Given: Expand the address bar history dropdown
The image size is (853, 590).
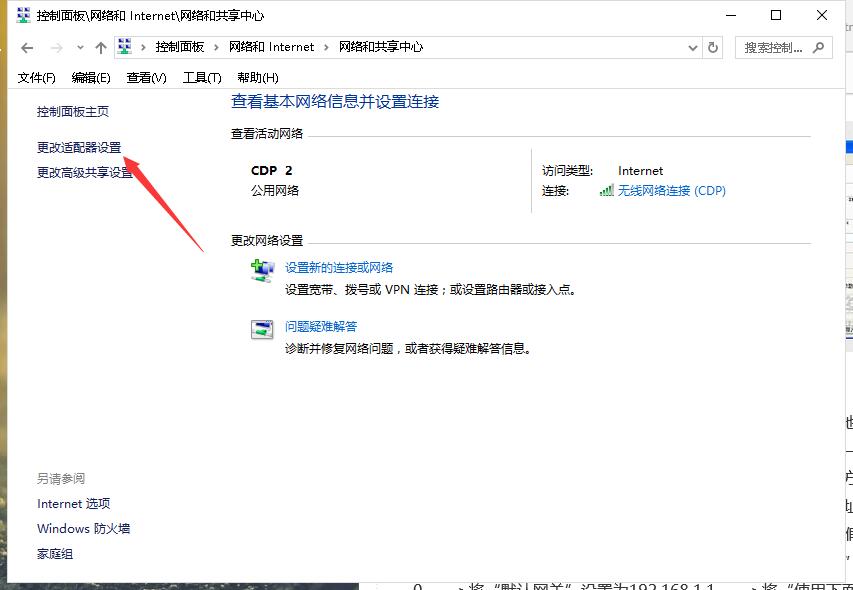Looking at the screenshot, I should coord(693,47).
